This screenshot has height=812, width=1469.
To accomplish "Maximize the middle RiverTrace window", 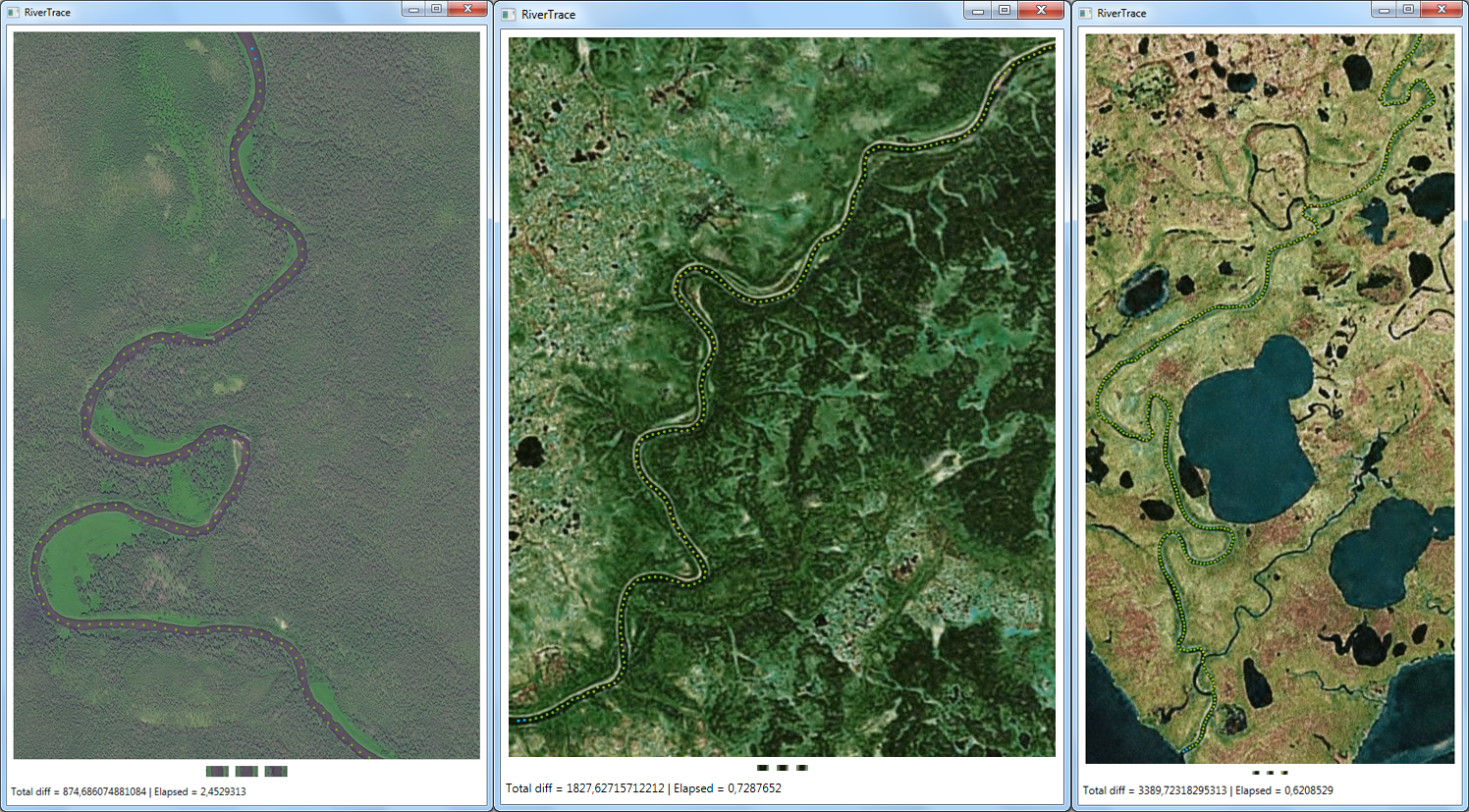I will coord(1005,11).
